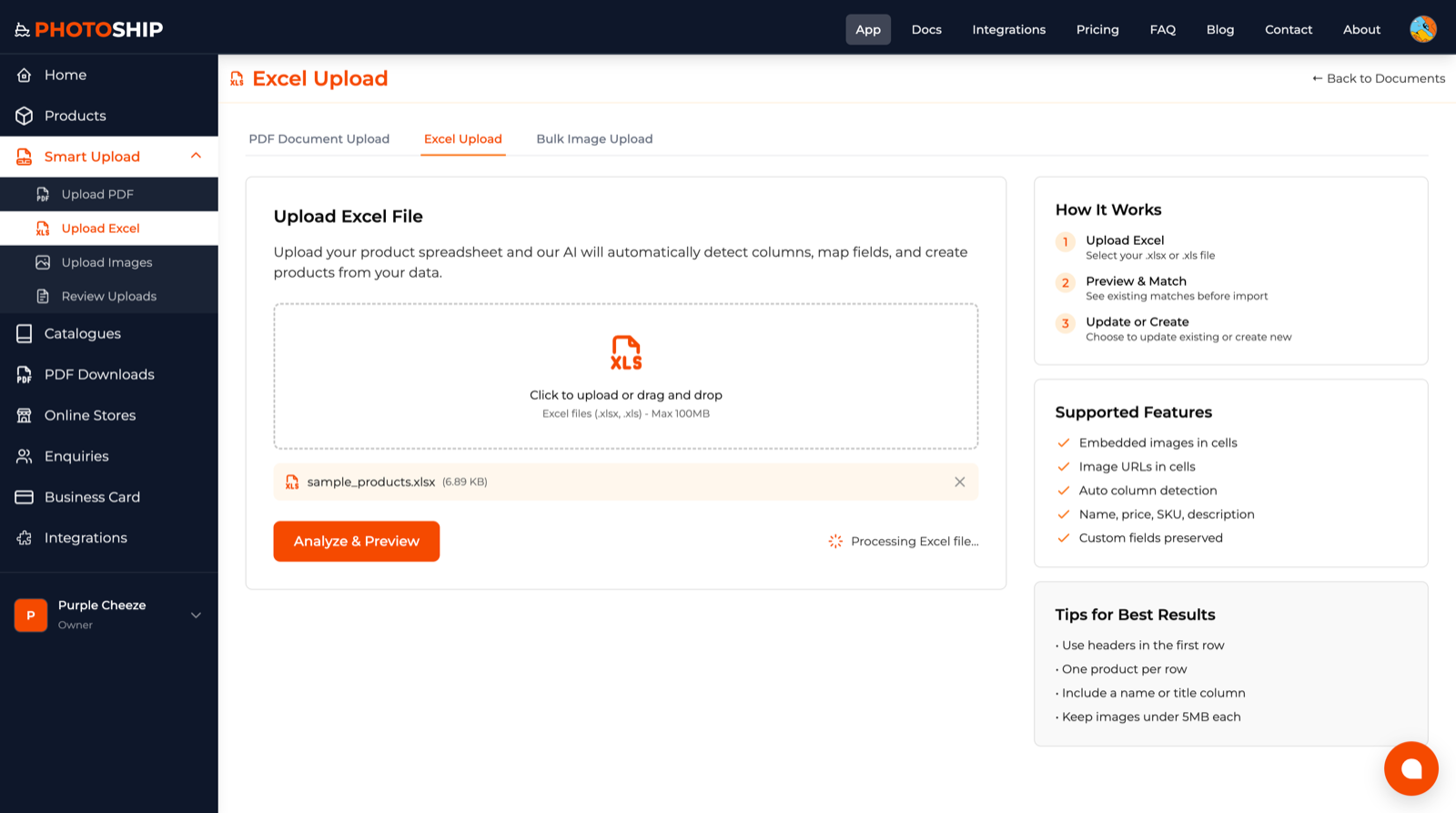Click the Catalogues book icon
This screenshot has width=1456, height=813.
point(25,333)
